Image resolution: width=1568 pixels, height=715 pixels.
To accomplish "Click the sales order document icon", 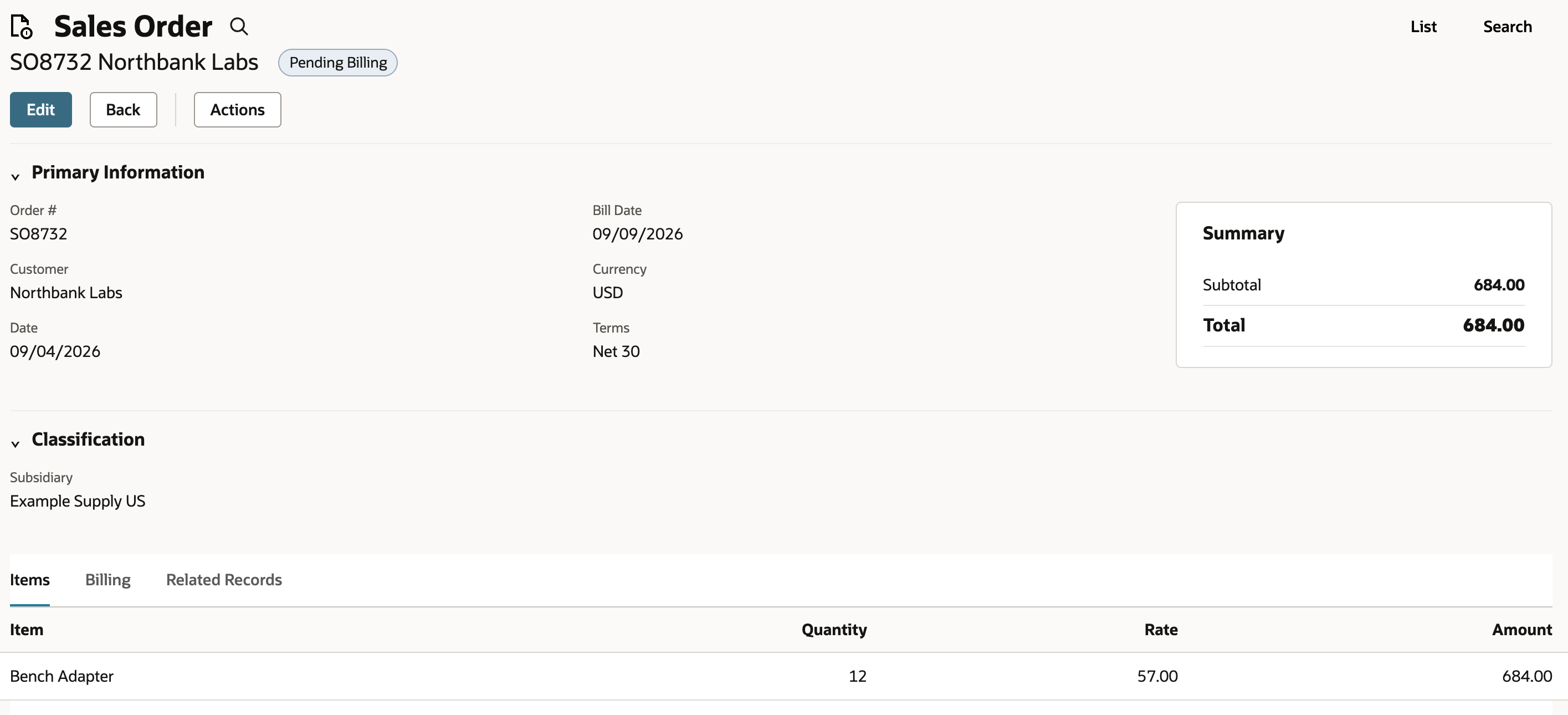I will pyautogui.click(x=22, y=27).
